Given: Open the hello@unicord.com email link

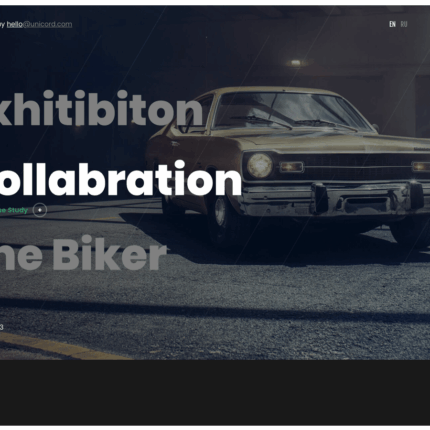Looking at the screenshot, I should (39, 24).
